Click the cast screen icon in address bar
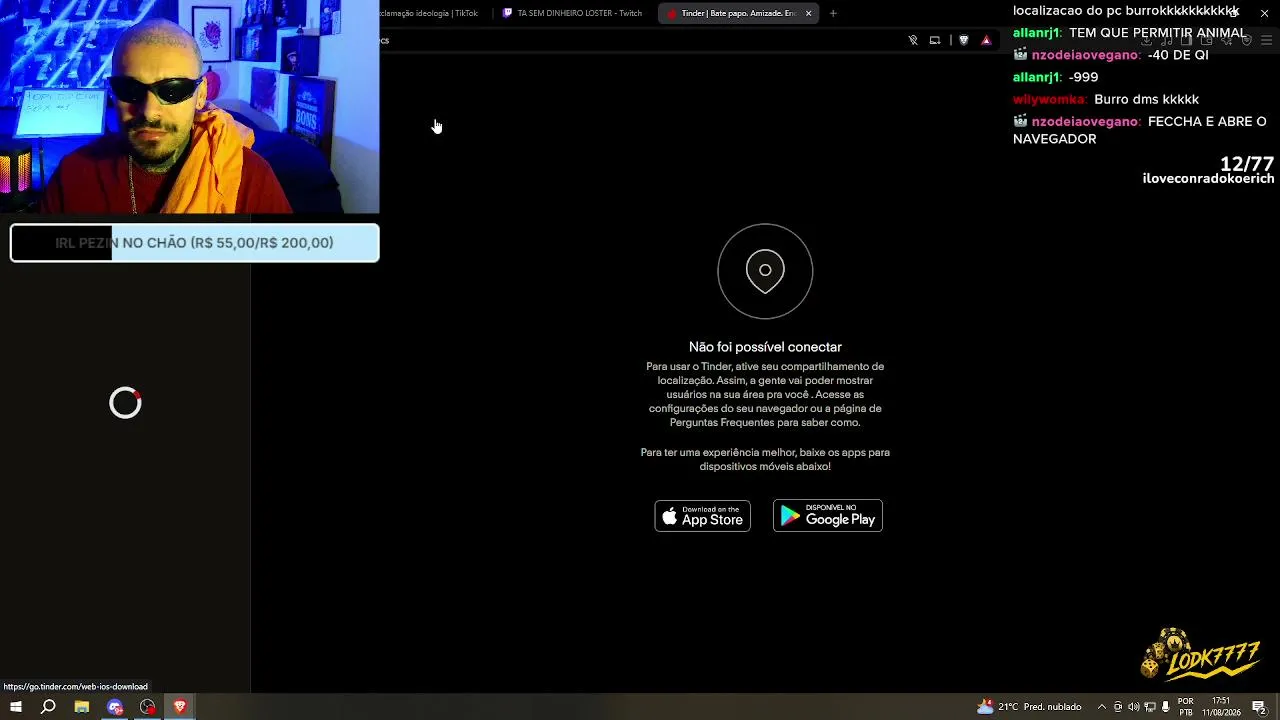1280x720 pixels. (935, 40)
